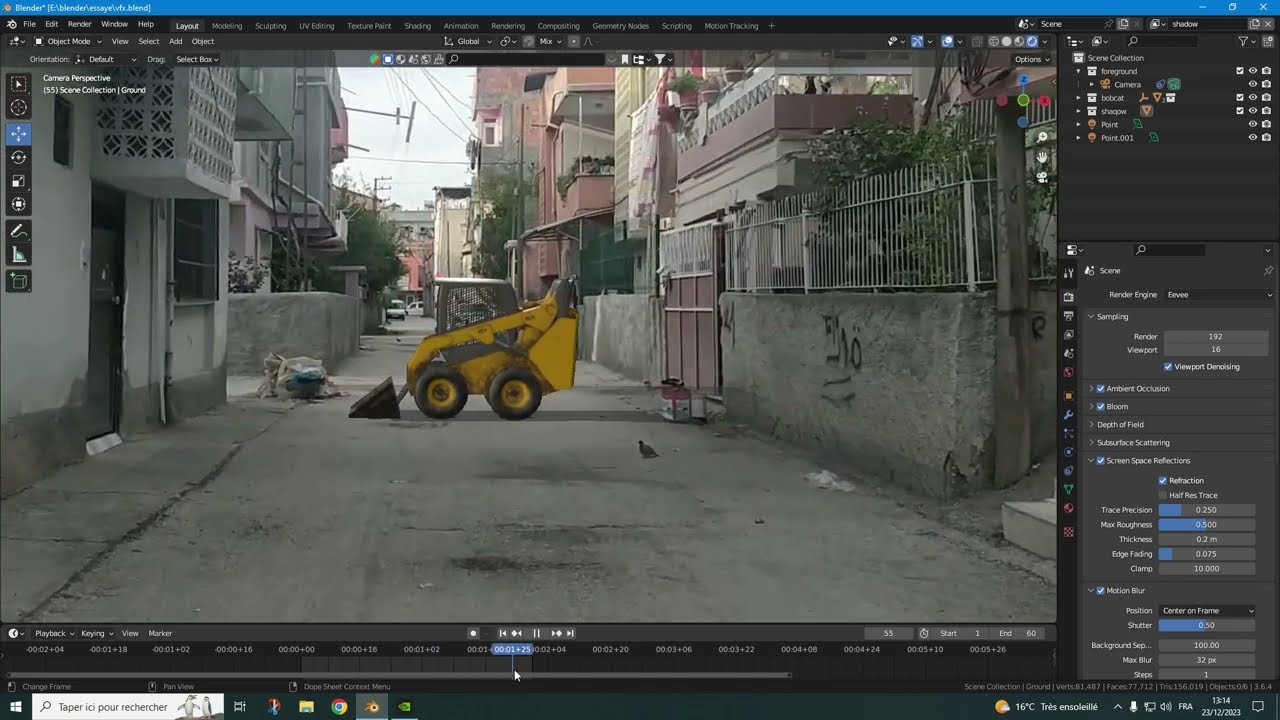
Task: Open Blender from the Windows taskbar
Action: (372, 706)
